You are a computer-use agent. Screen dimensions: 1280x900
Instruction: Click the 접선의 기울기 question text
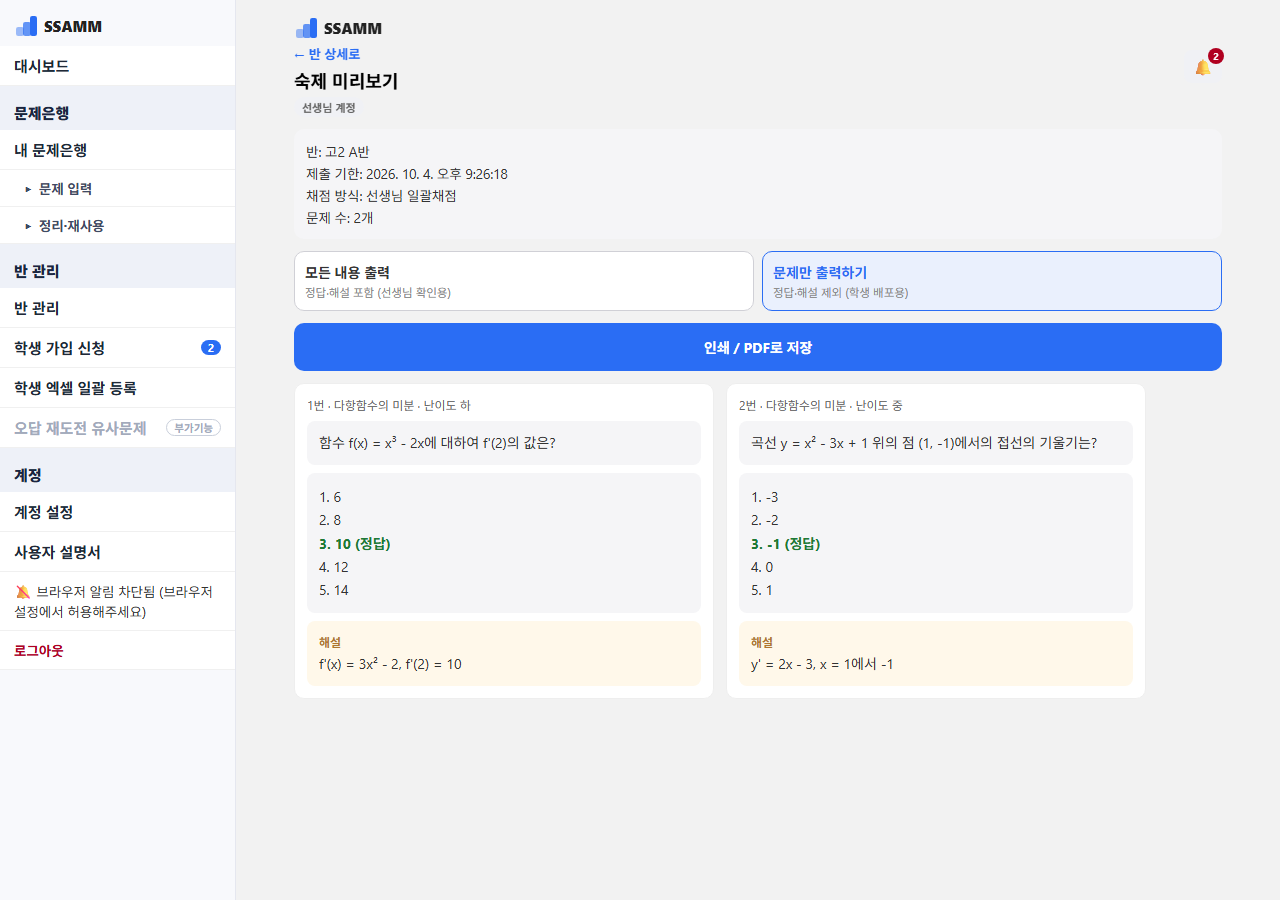[x=924, y=442]
